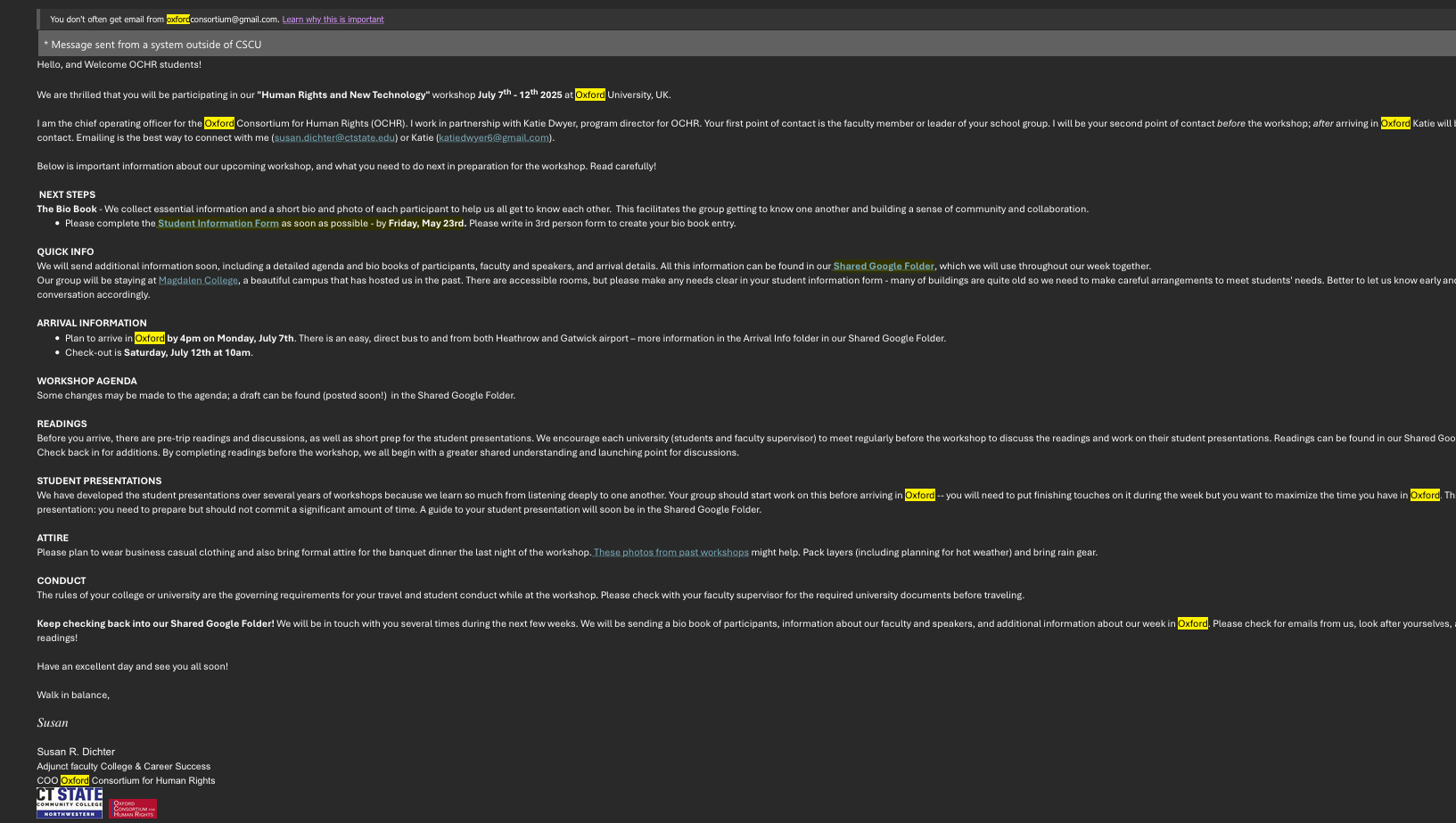Click the 'Susan R. Dichter' name line
This screenshot has height=823, width=1456.
76,752
